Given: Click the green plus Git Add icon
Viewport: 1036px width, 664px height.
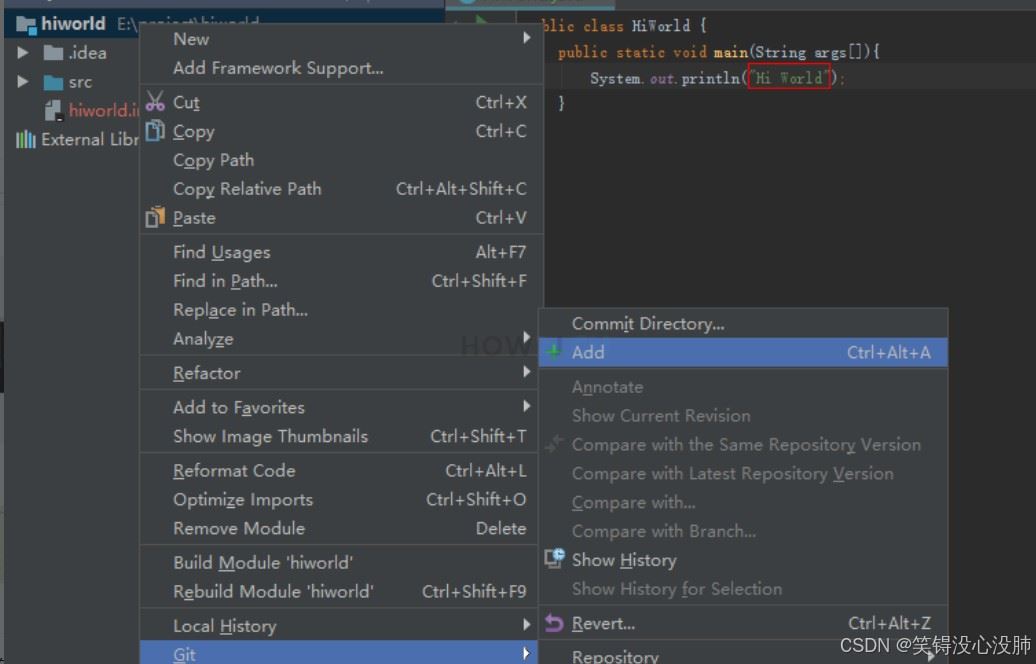Looking at the screenshot, I should 554,352.
